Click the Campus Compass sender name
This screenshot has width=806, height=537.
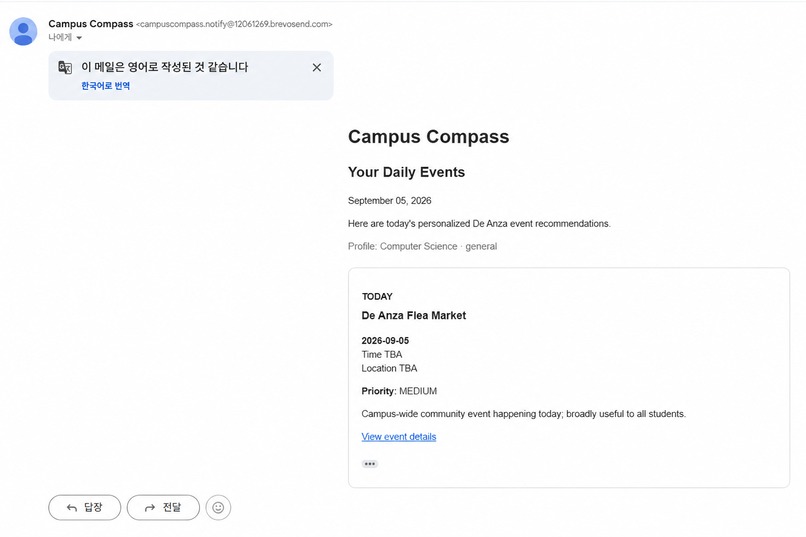(x=91, y=24)
